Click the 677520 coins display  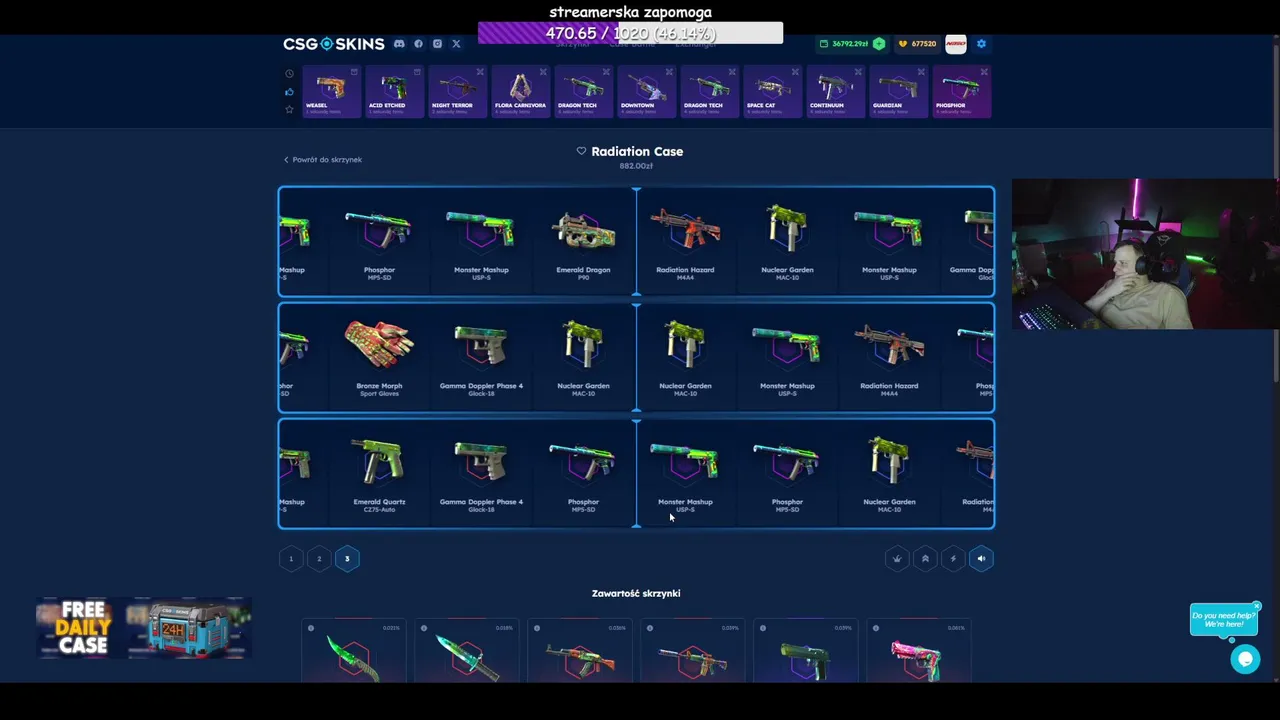coord(918,44)
